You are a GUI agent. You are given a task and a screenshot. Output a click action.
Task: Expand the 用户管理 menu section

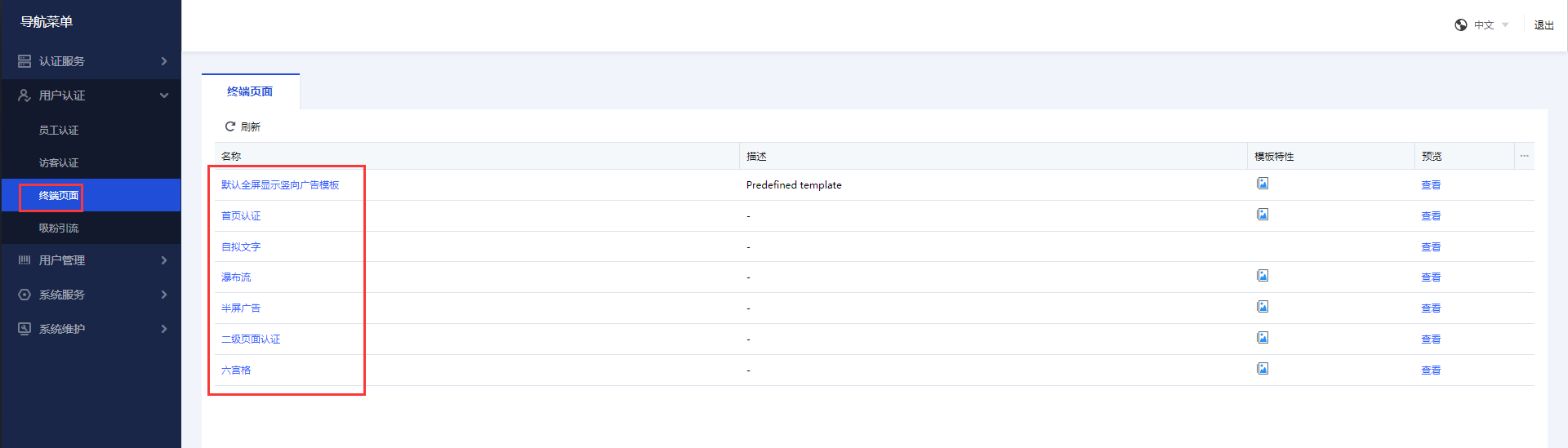pyautogui.click(x=90, y=260)
